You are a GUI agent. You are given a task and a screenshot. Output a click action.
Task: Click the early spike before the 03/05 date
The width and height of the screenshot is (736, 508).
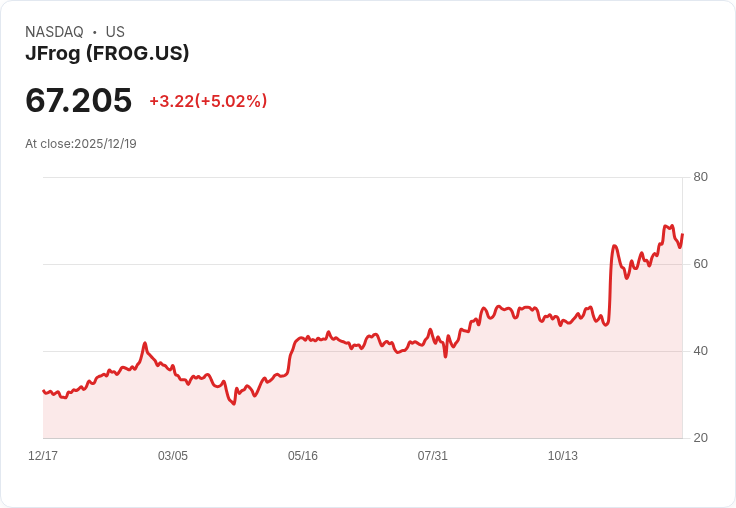tap(145, 343)
